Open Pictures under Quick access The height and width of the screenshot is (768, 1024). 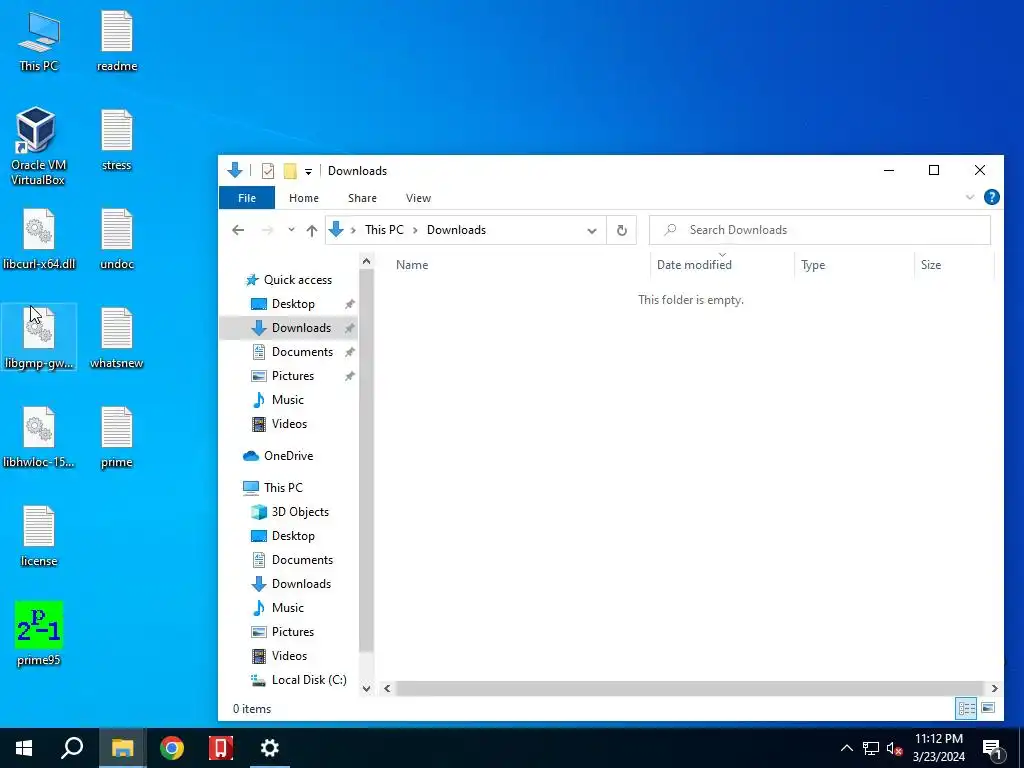pyautogui.click(x=293, y=376)
